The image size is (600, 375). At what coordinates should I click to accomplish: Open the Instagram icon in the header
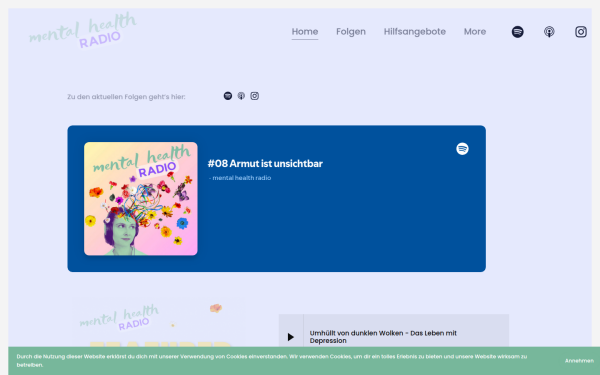point(581,32)
